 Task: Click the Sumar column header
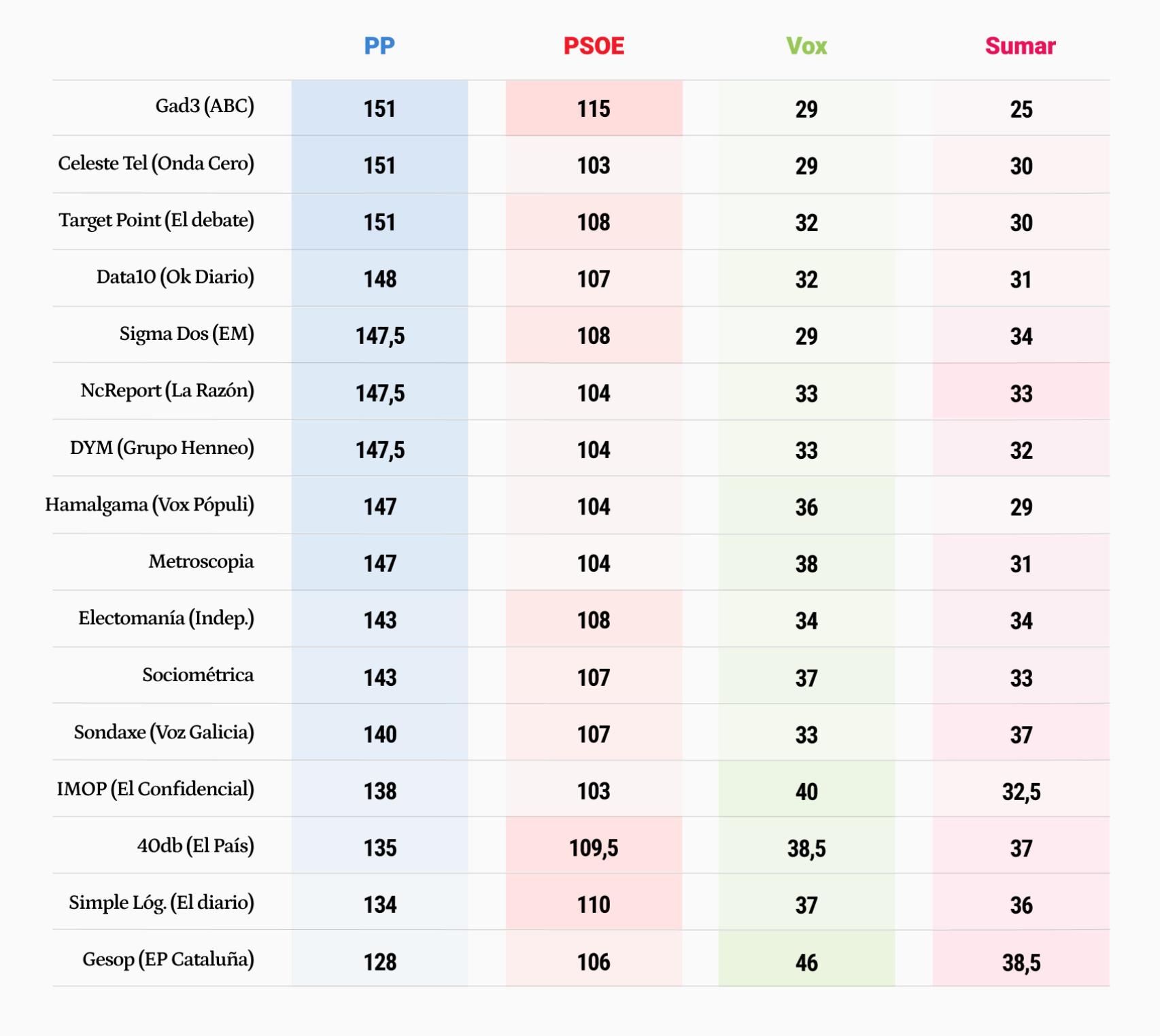[x=1020, y=46]
